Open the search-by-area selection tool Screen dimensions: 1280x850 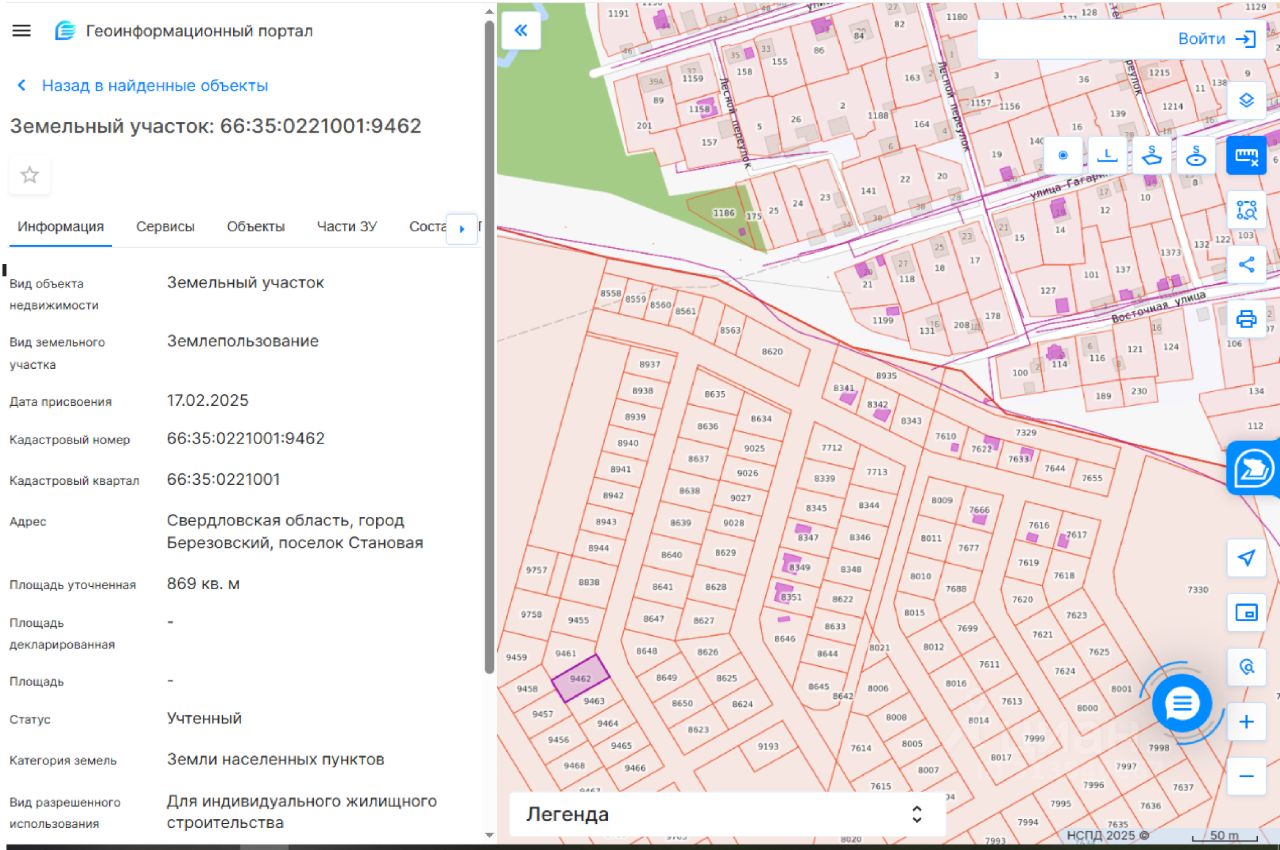(1246, 210)
